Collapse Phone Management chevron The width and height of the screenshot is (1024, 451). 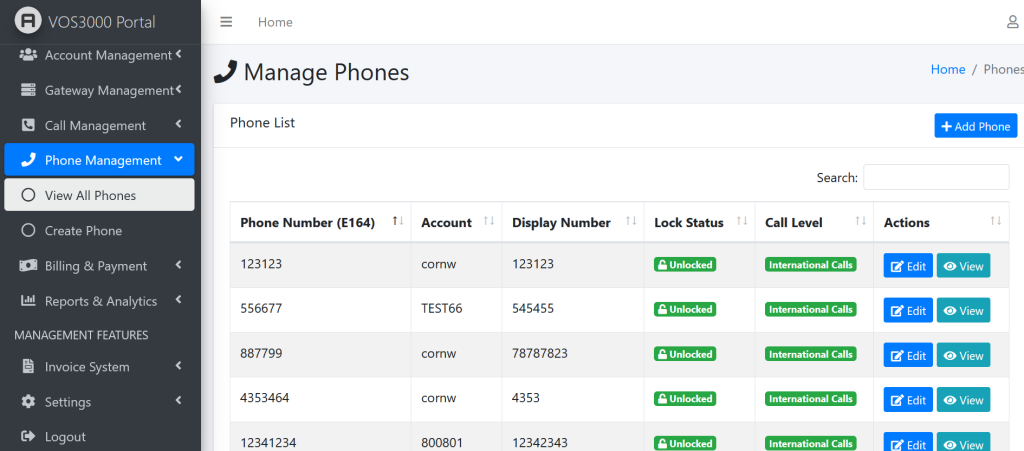click(178, 159)
